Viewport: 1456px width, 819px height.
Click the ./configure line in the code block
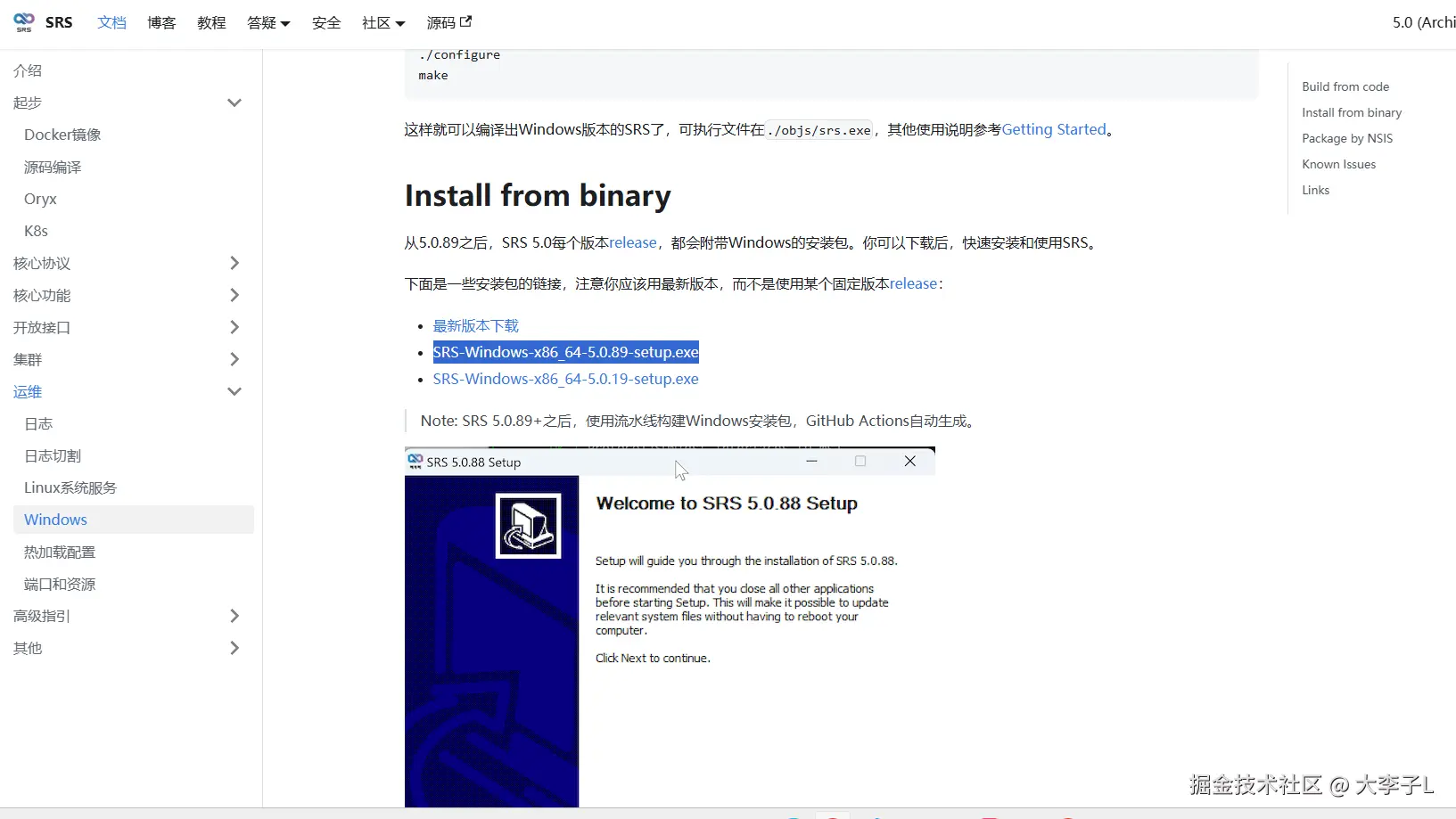click(459, 54)
